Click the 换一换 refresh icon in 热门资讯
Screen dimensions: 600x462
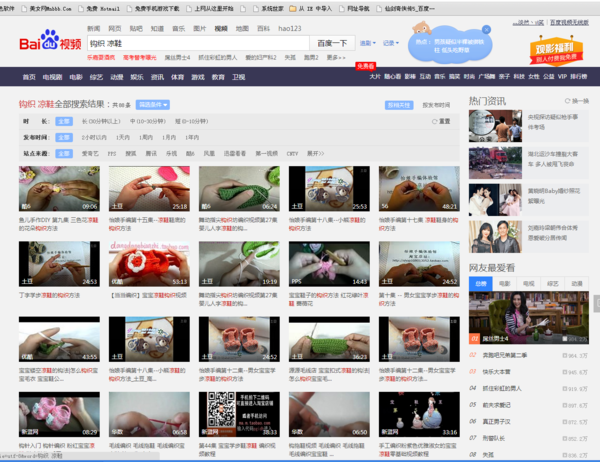(567, 101)
